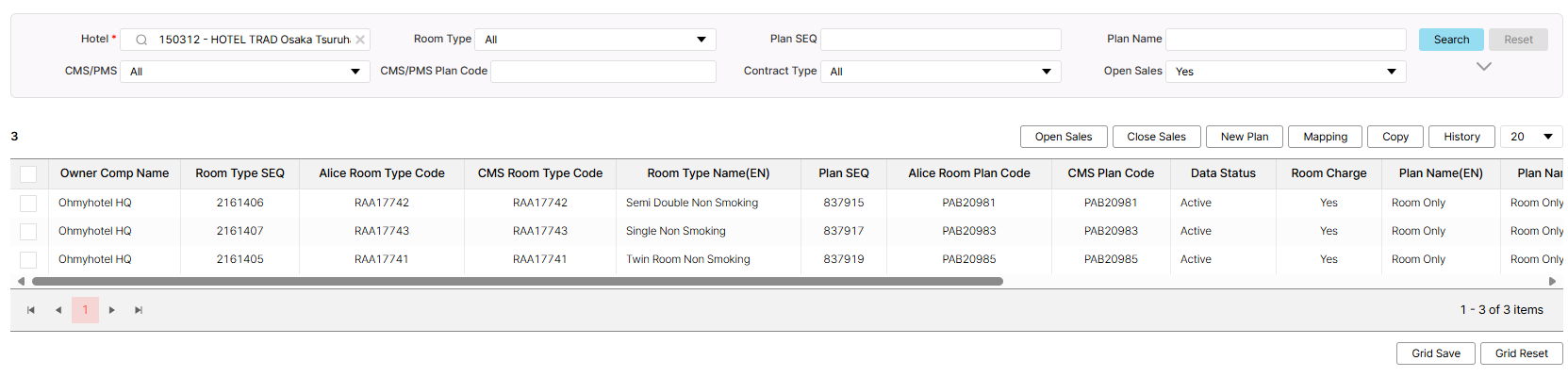This screenshot has width=1568, height=377.
Task: Open the Open Sales filter dropdown
Action: [1285, 72]
